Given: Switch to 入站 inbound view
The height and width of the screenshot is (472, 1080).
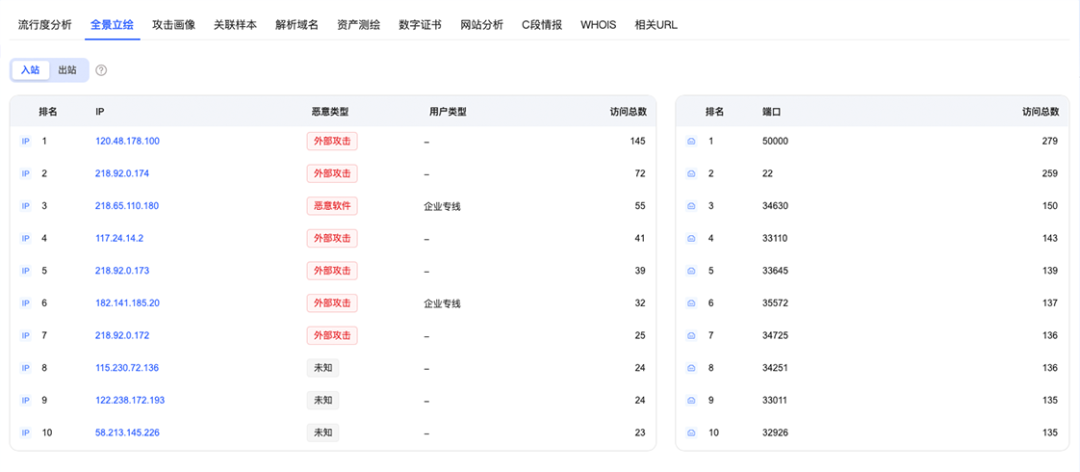Looking at the screenshot, I should 30,70.
